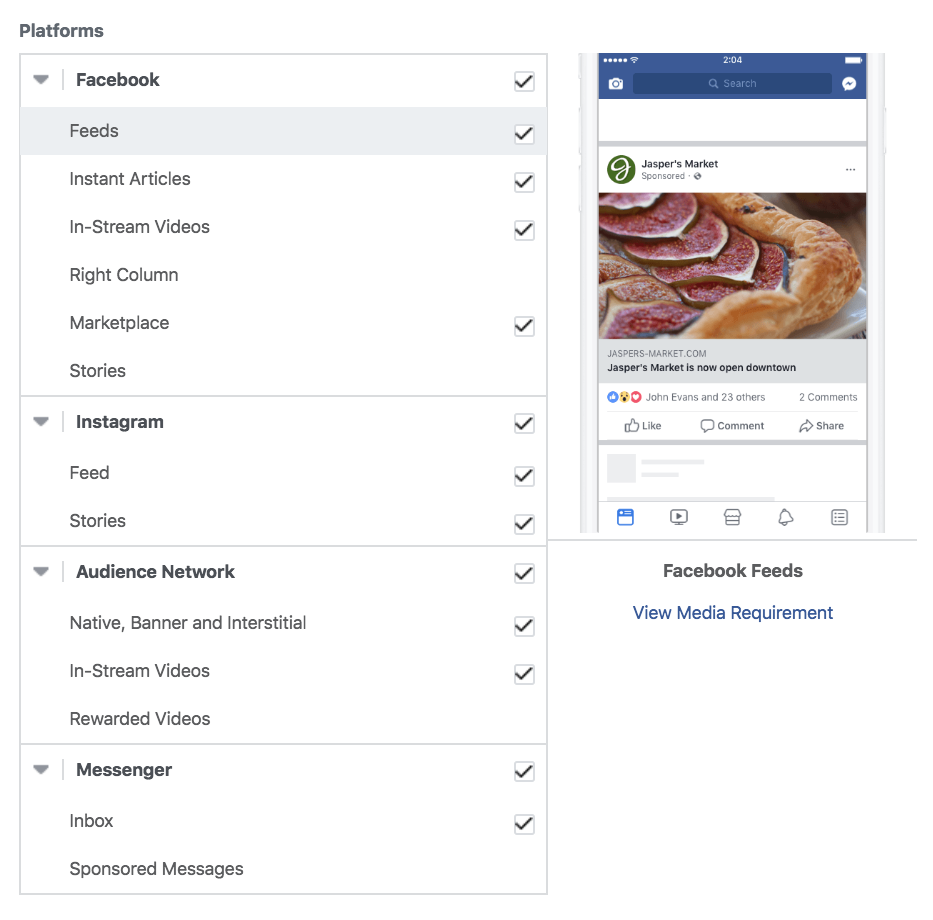Viewport: 933px width, 920px height.
Task: Open the Watch video tab icon
Action: pyautogui.click(x=679, y=517)
